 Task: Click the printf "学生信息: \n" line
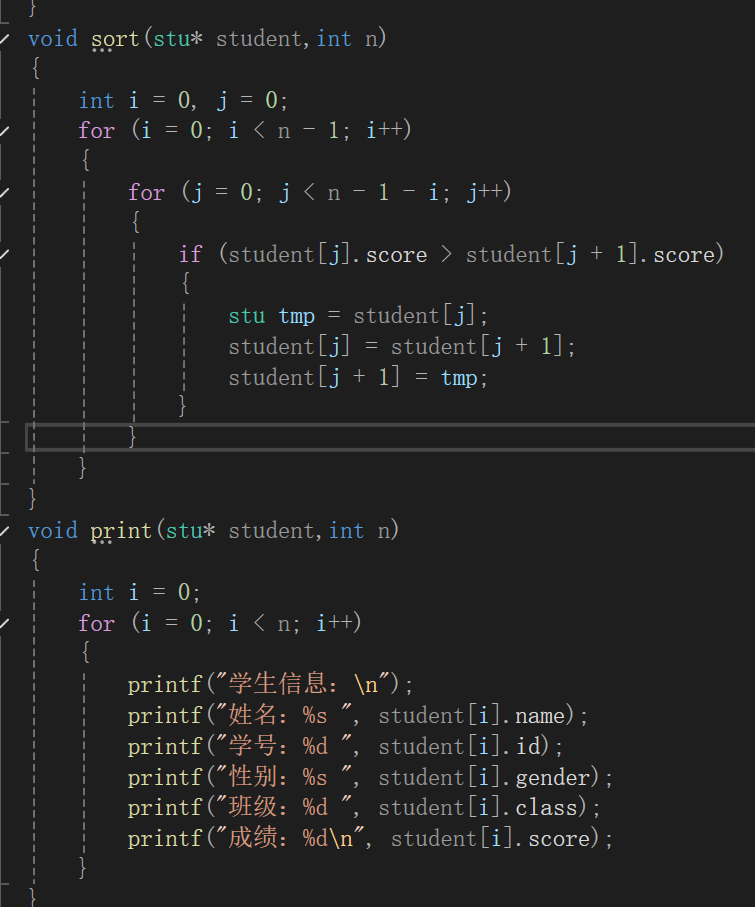(270, 685)
